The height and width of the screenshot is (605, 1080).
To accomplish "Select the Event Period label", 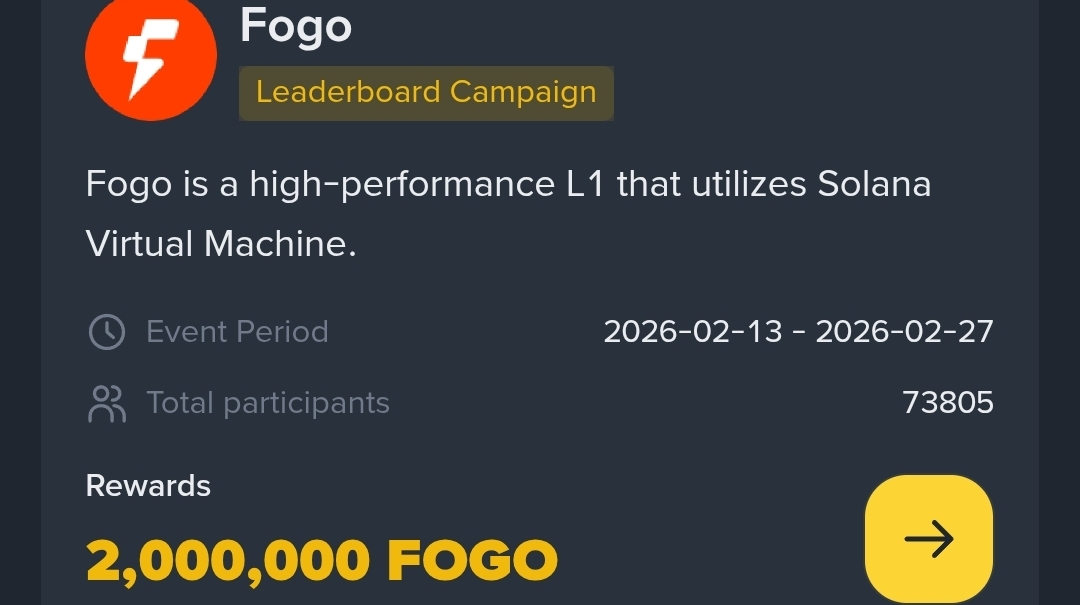I will tap(237, 332).
